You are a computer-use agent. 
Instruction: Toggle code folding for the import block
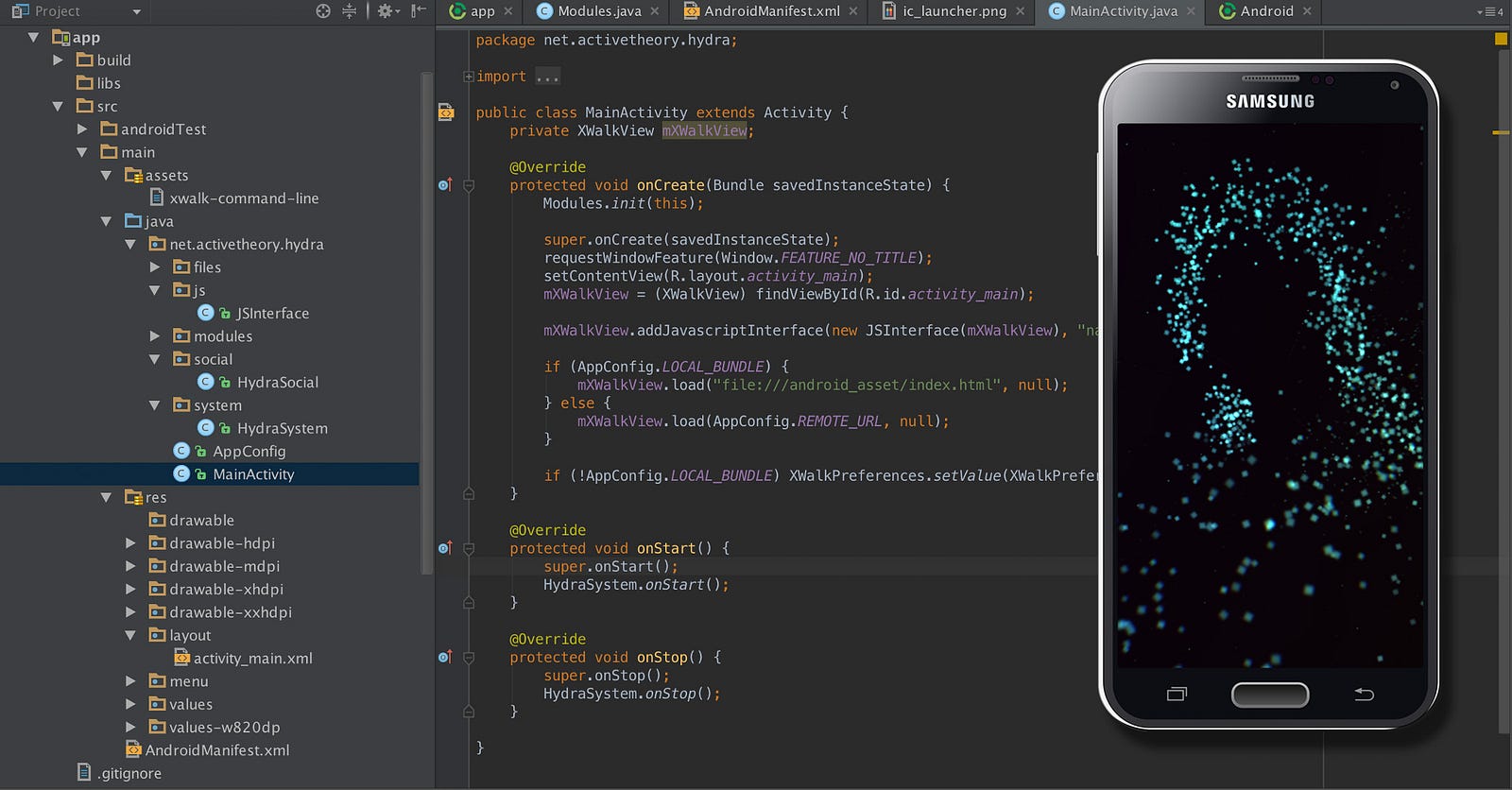click(x=469, y=77)
